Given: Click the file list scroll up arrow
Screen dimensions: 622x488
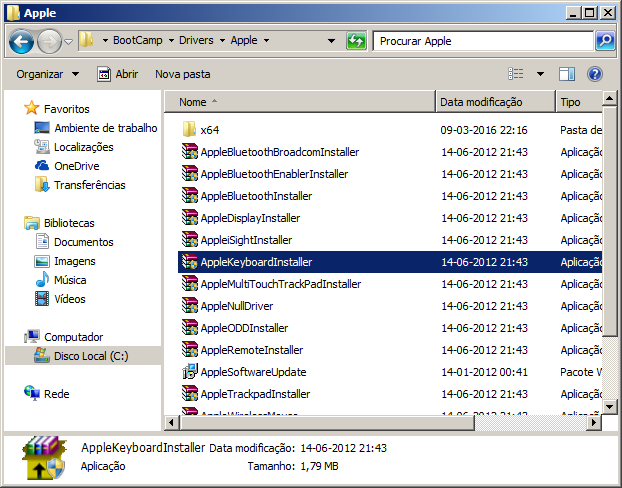Looking at the screenshot, I should [609, 98].
